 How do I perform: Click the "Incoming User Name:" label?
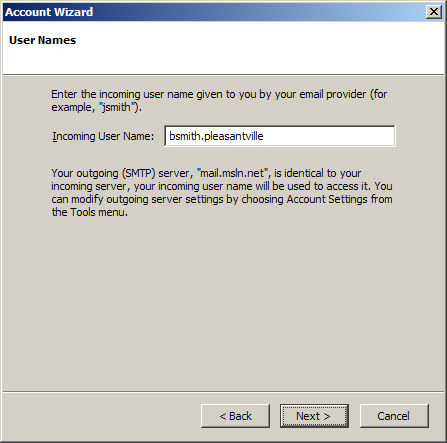(103, 136)
